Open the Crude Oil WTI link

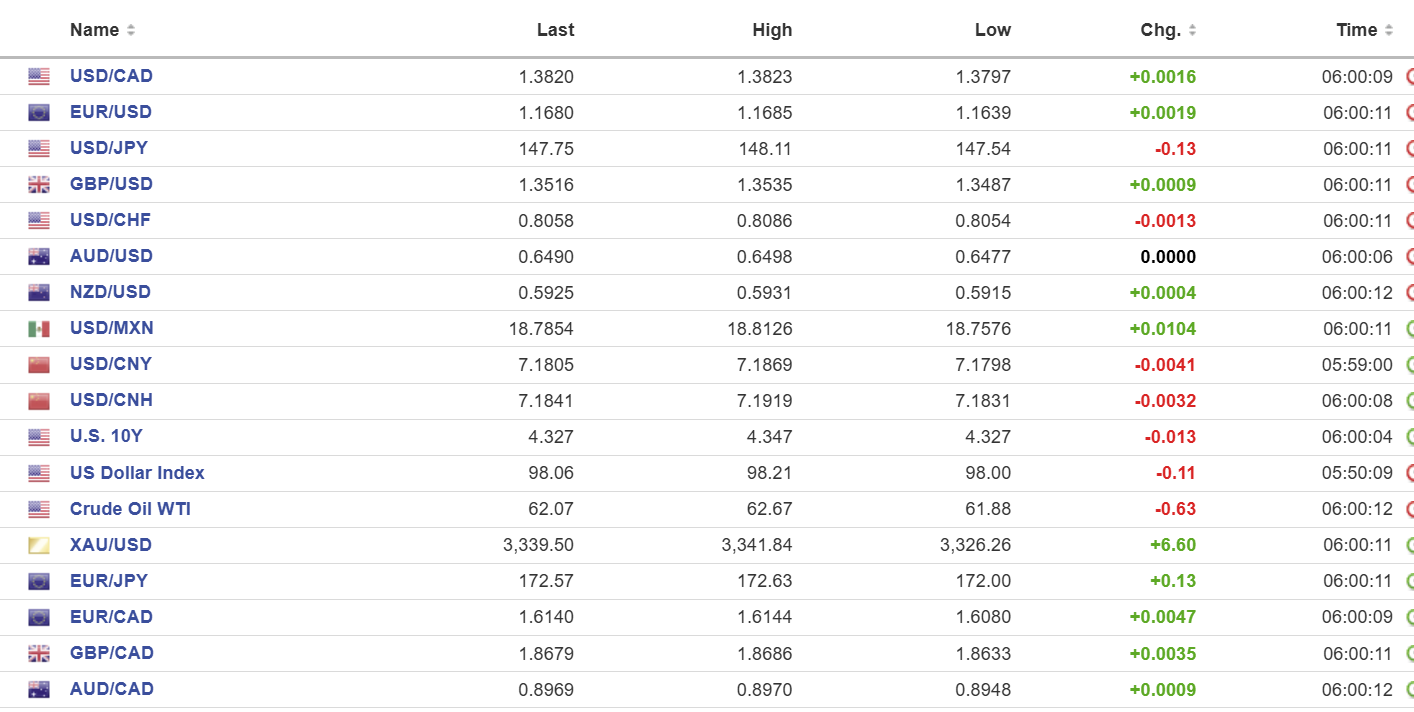[x=130, y=509]
